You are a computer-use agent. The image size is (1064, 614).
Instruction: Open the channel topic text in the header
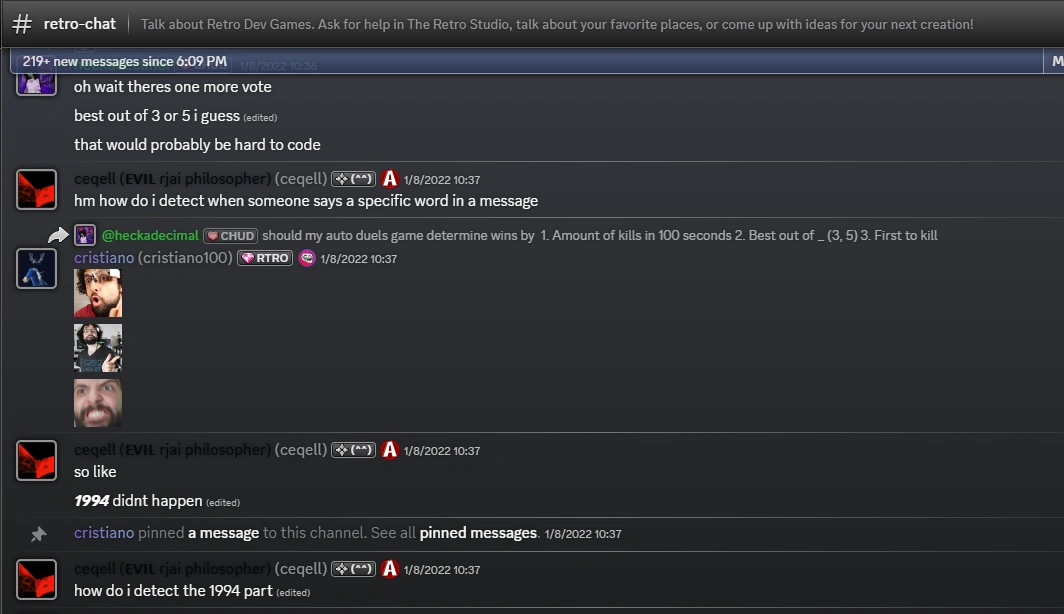tap(557, 24)
